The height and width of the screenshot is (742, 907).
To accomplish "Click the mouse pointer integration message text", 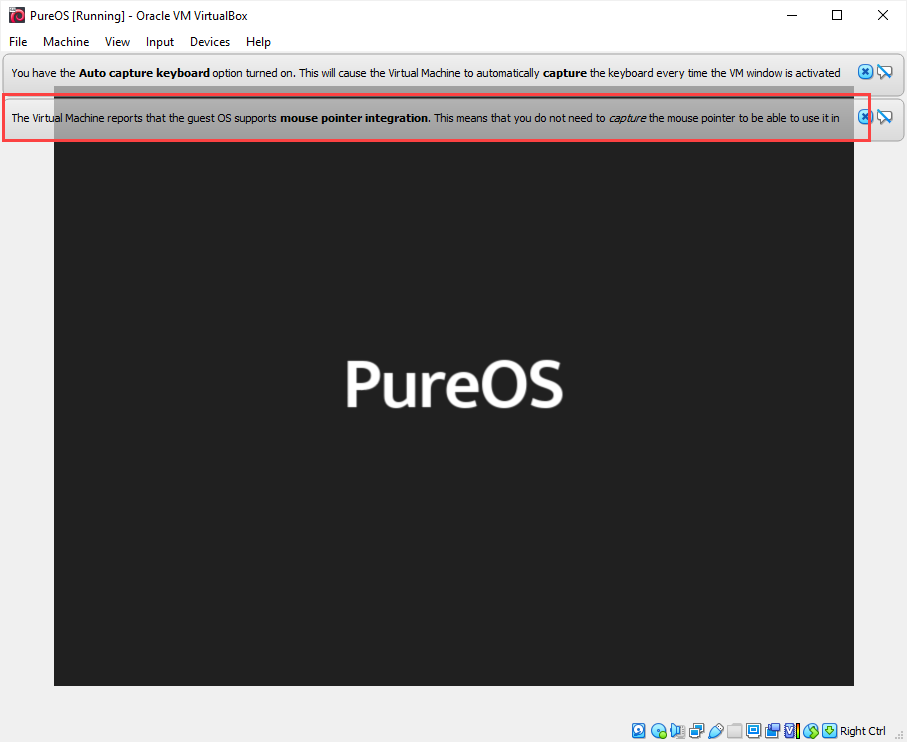I will coord(425,118).
